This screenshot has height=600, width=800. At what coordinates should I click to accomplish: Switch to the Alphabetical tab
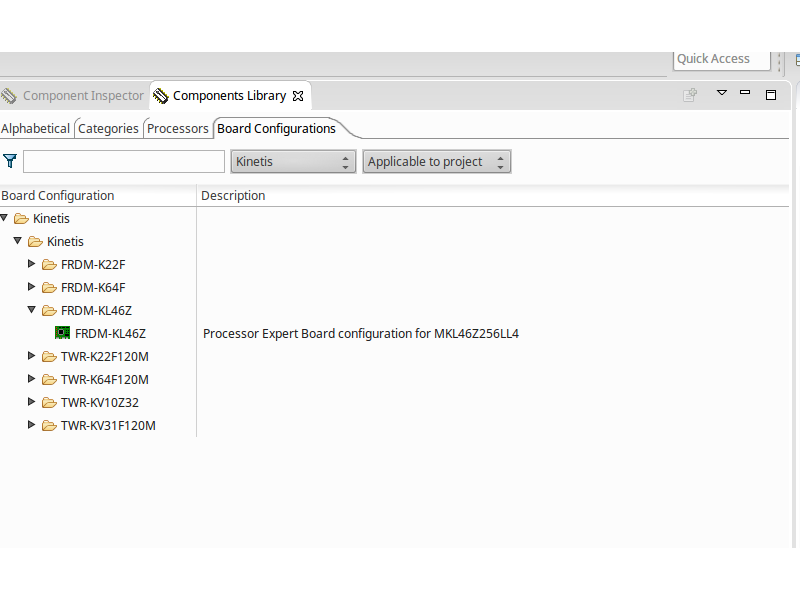(35, 128)
